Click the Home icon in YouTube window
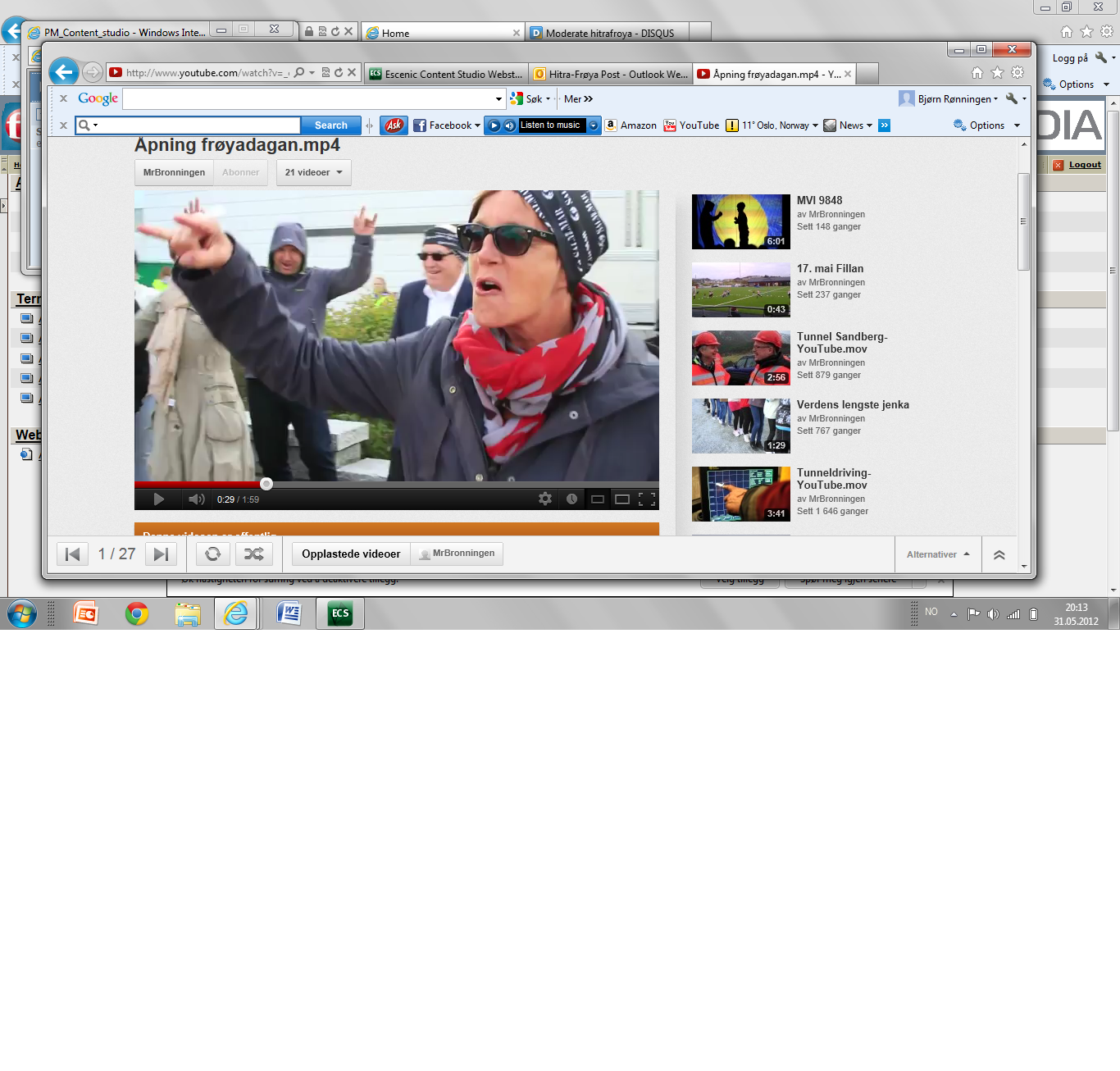Screen dimensions: 1120x1071 point(977,72)
